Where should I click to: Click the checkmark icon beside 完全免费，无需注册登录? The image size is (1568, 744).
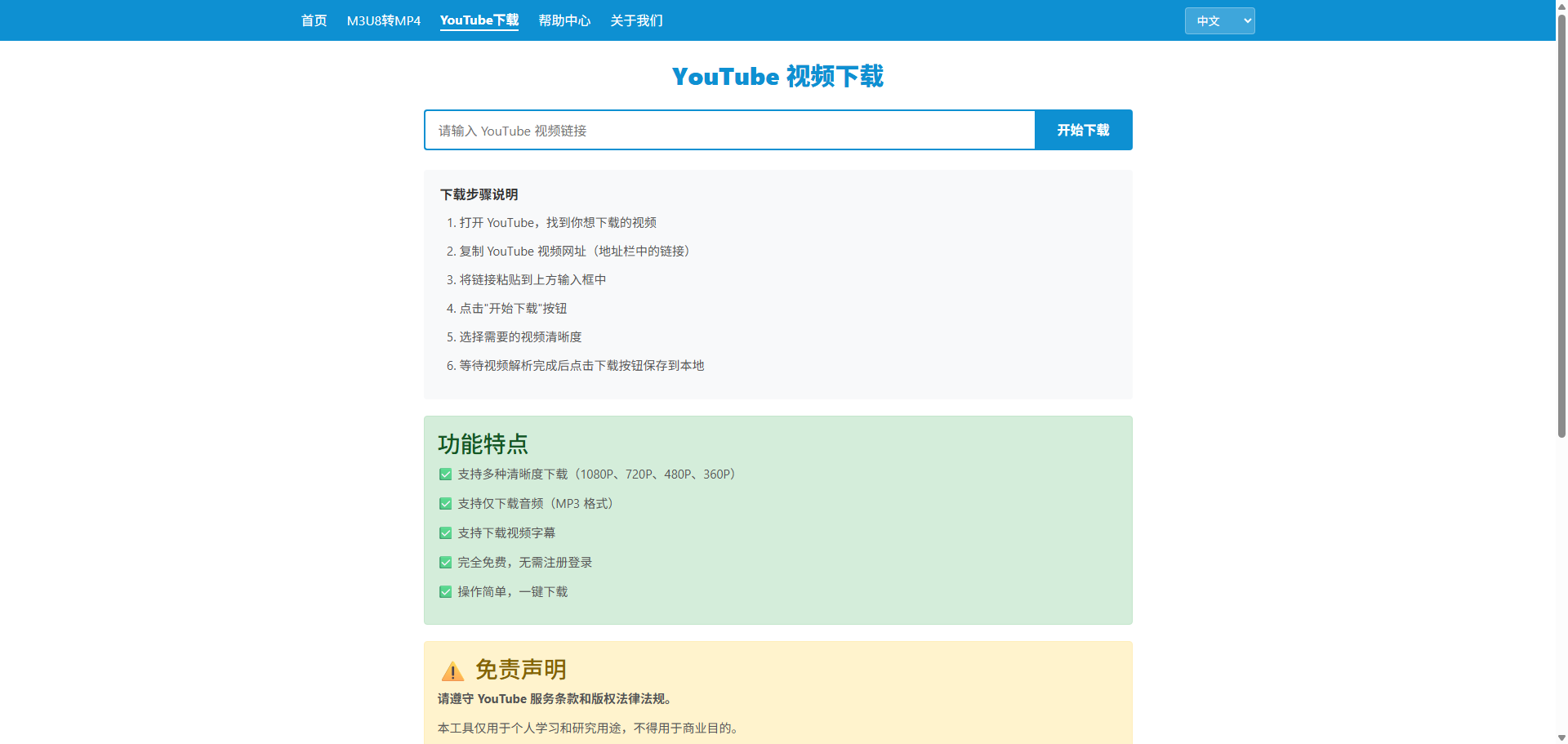[x=445, y=562]
